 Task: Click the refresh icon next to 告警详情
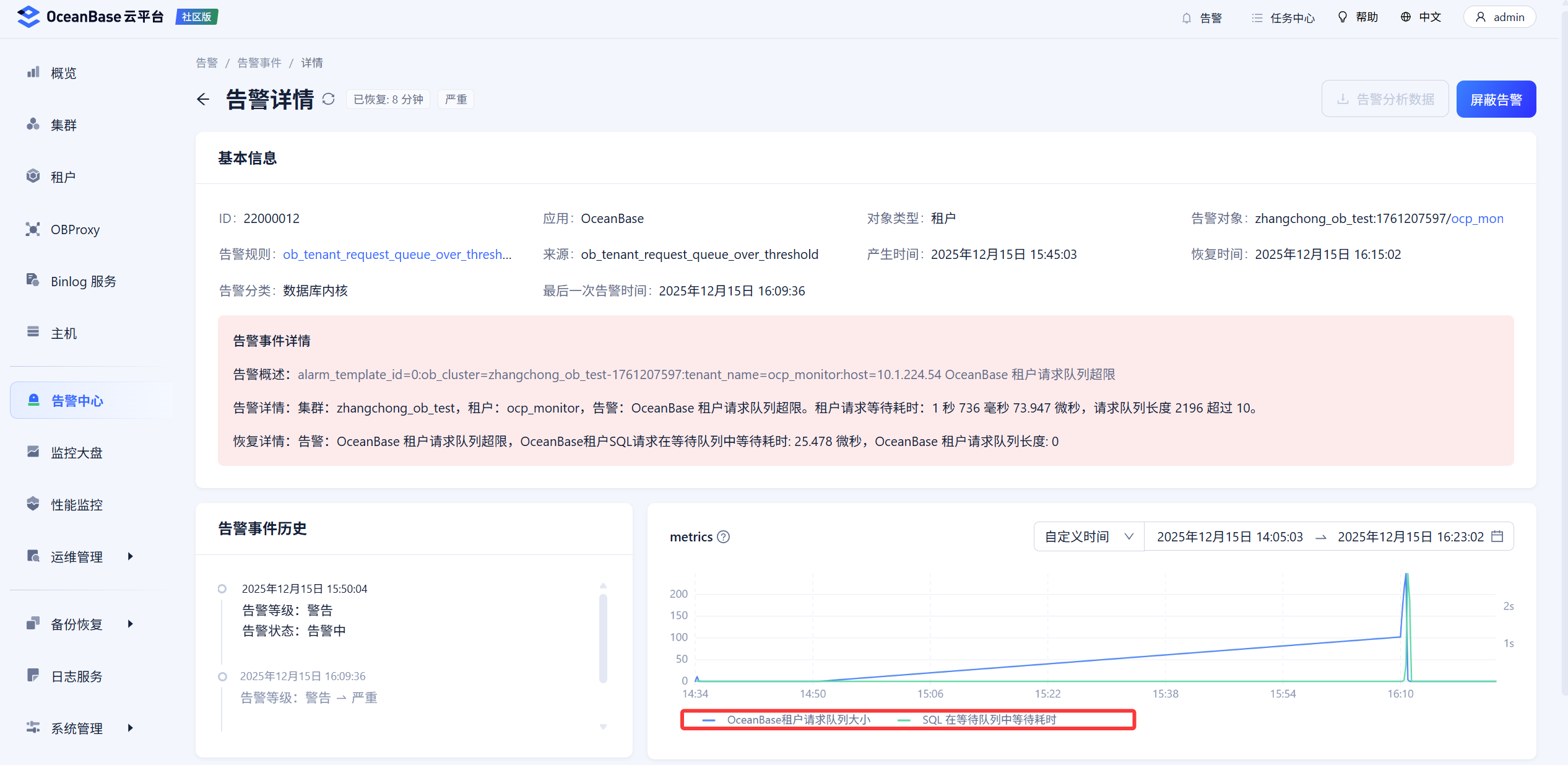[x=329, y=99]
